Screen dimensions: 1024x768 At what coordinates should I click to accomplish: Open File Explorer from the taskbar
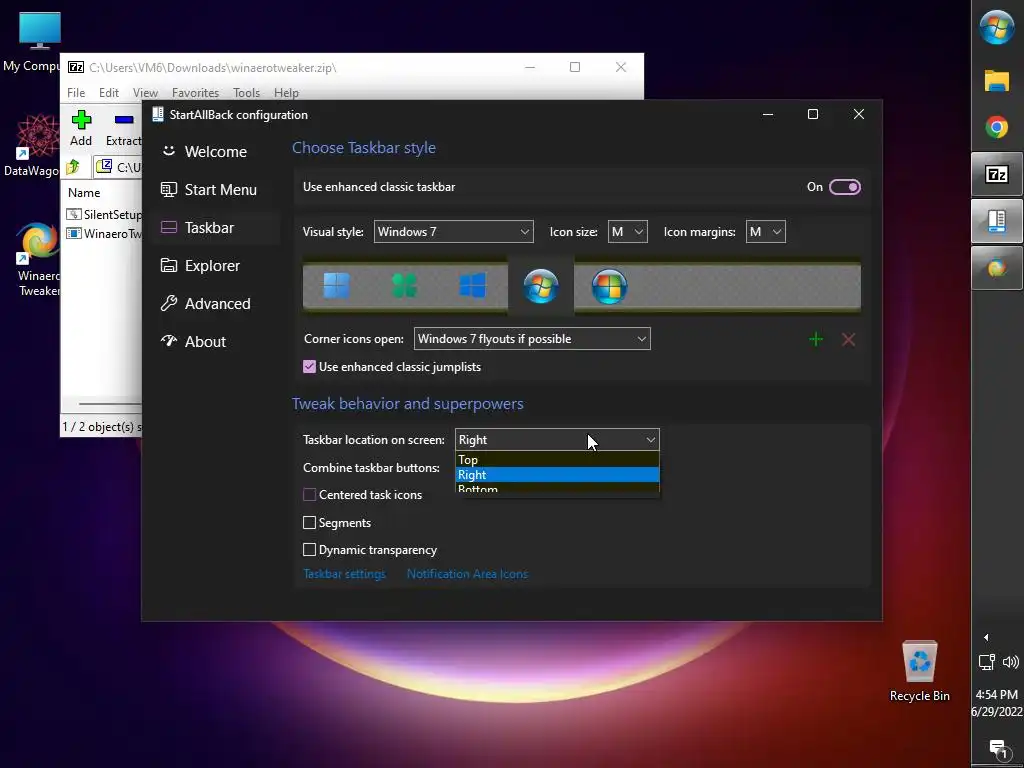coord(997,80)
